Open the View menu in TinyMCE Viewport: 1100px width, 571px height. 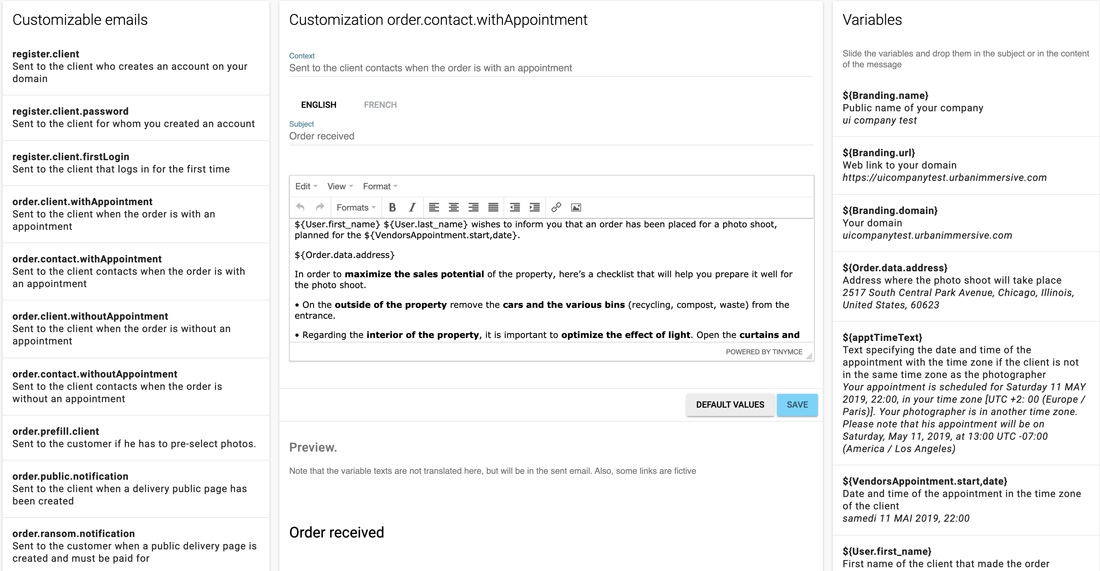click(340, 186)
